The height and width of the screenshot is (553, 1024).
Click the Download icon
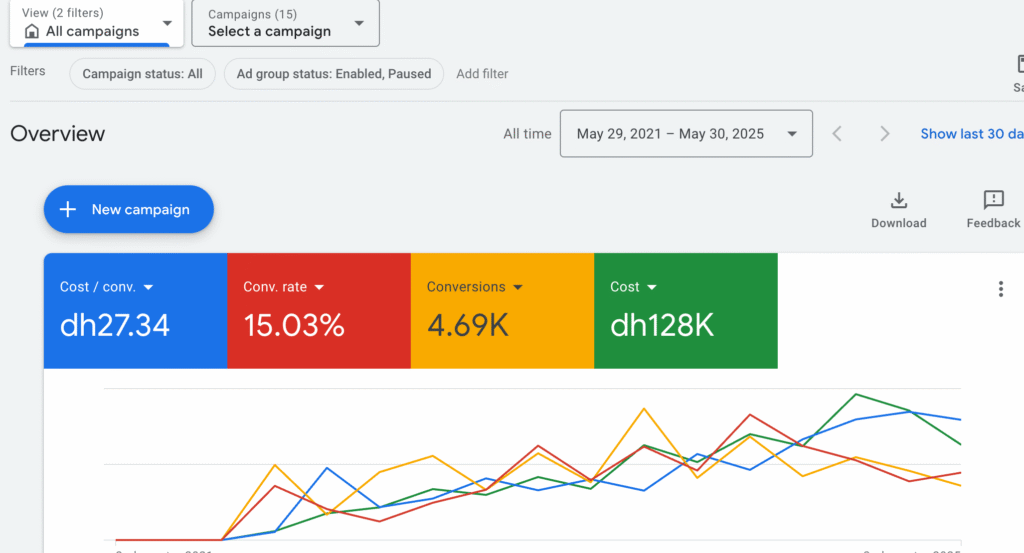[x=898, y=200]
